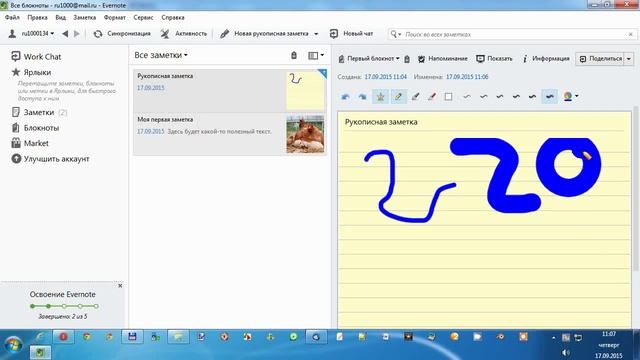The width and height of the screenshot is (640, 360).
Task: Show hidden tray icons arrow
Action: (x=553, y=338)
